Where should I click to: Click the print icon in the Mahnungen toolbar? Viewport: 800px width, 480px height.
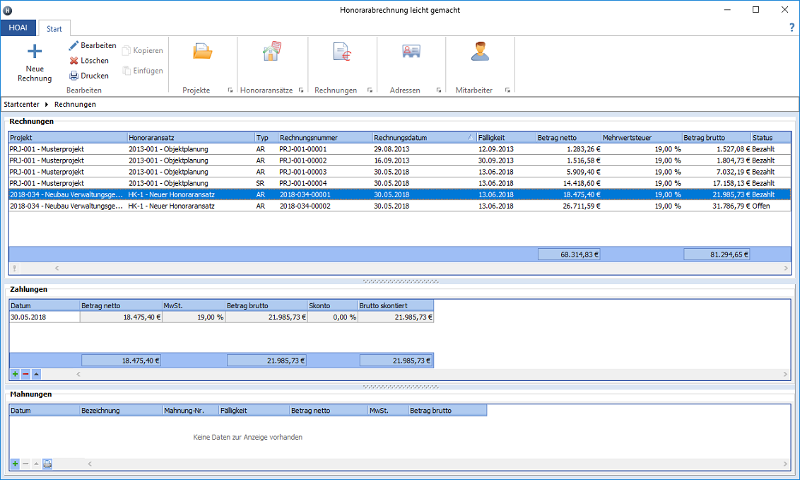click(48, 464)
